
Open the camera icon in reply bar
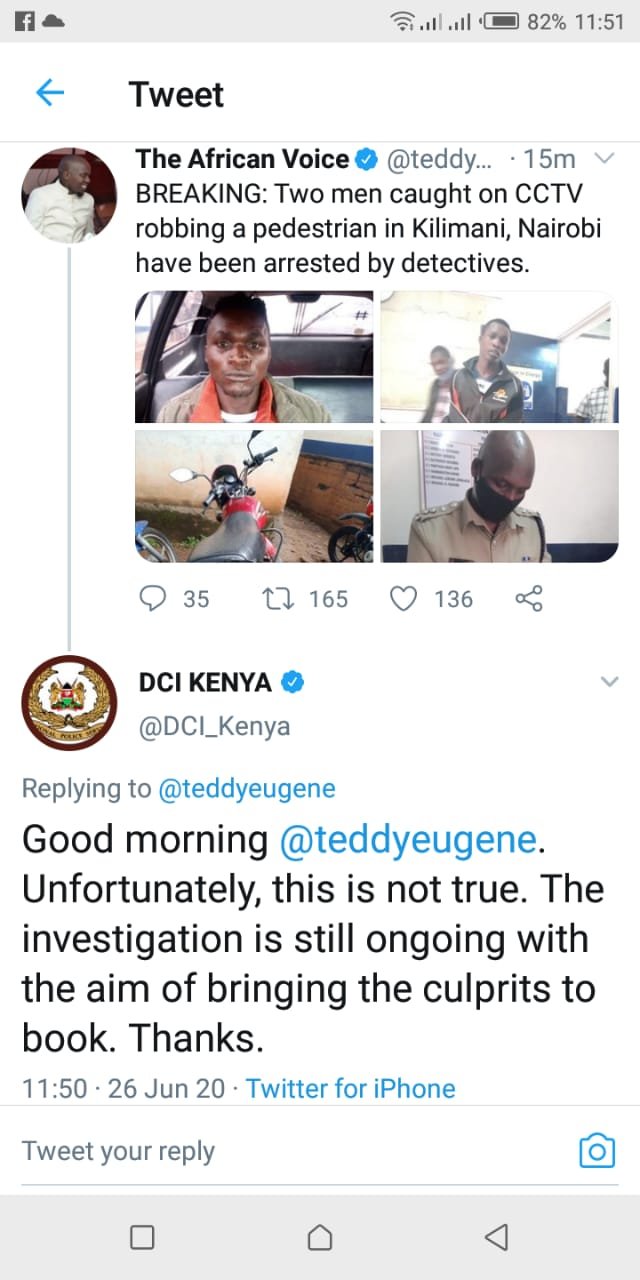tap(597, 1151)
